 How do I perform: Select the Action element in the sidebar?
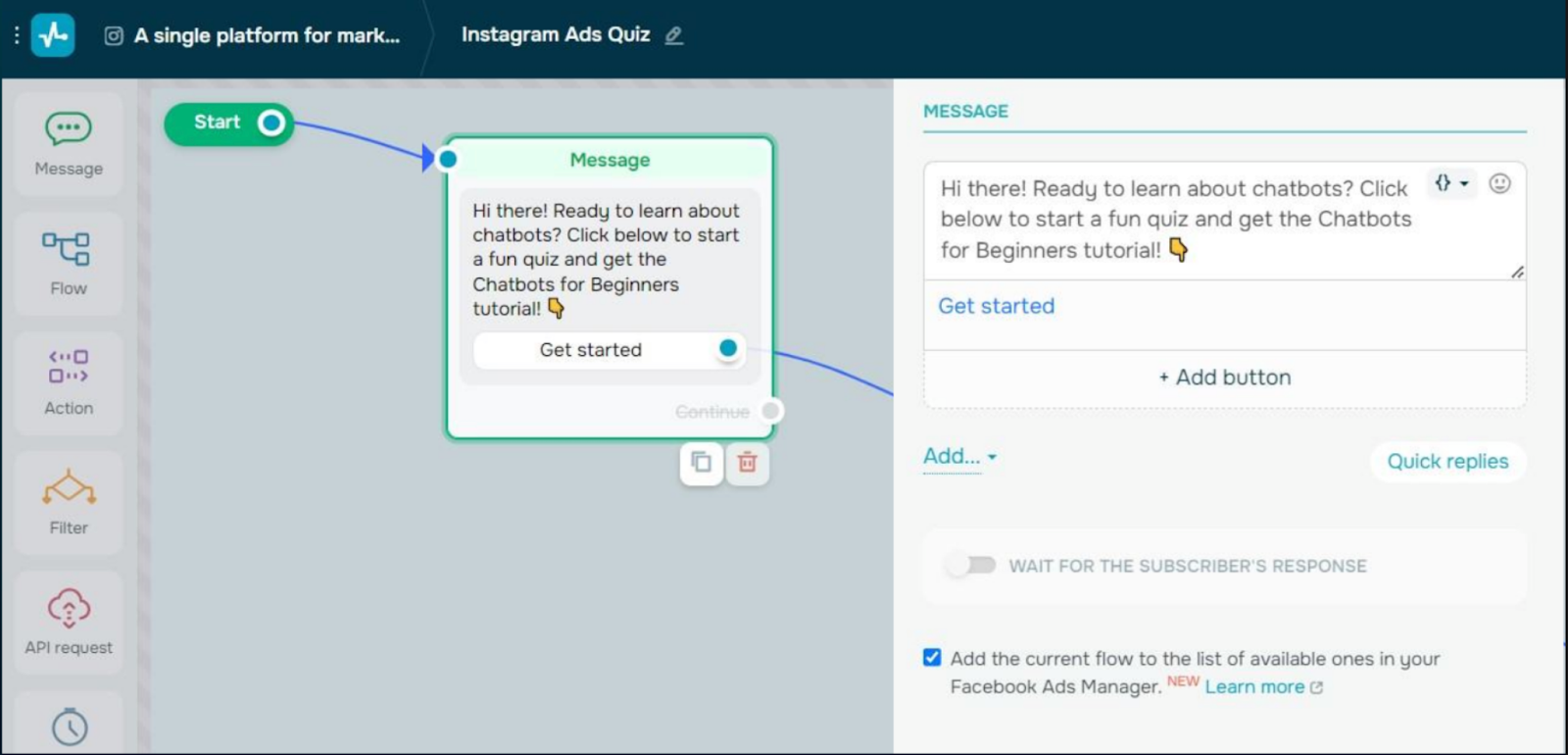(x=69, y=383)
